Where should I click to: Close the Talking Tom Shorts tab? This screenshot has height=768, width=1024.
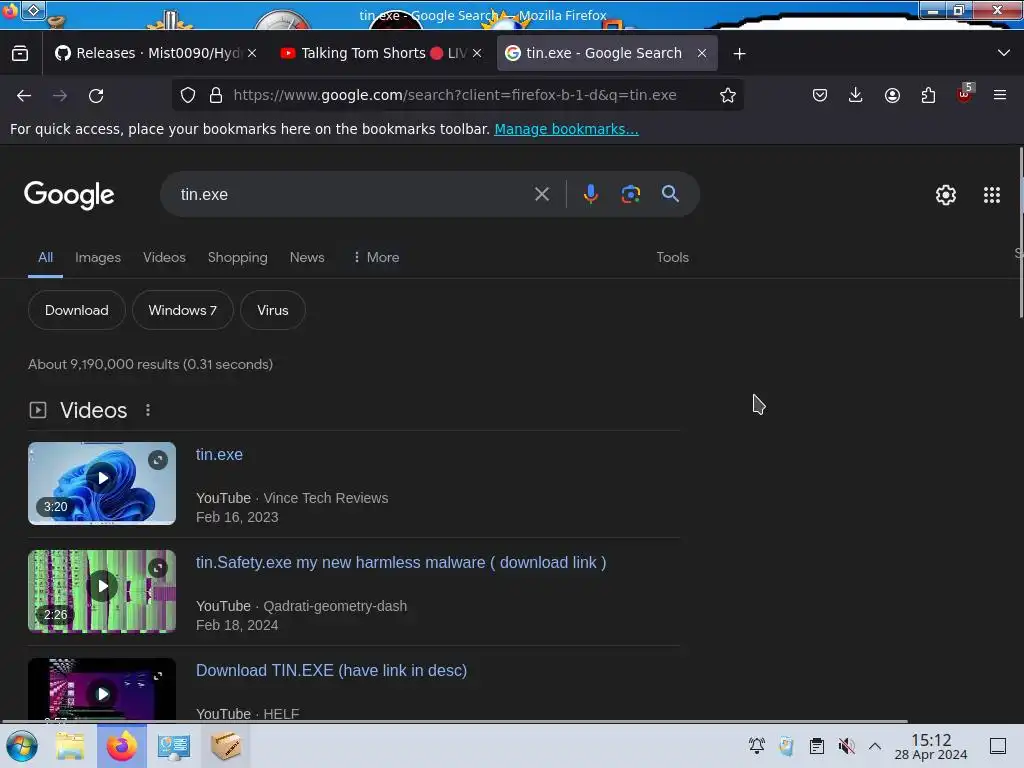coord(477,53)
